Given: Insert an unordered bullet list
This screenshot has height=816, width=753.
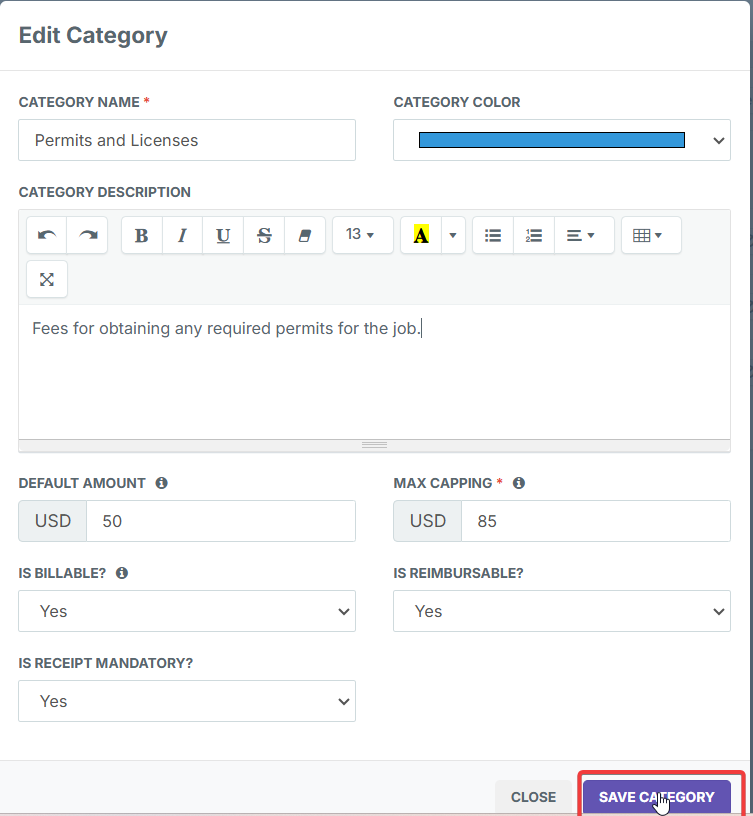Looking at the screenshot, I should click(493, 235).
